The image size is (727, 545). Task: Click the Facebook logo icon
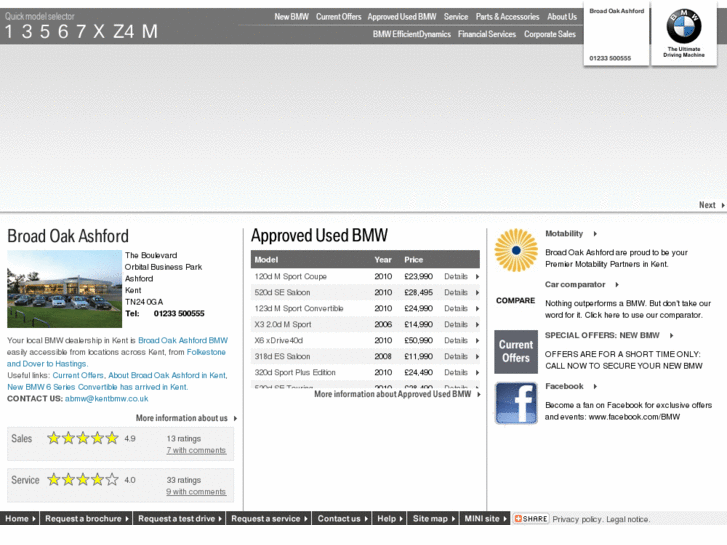(x=516, y=403)
